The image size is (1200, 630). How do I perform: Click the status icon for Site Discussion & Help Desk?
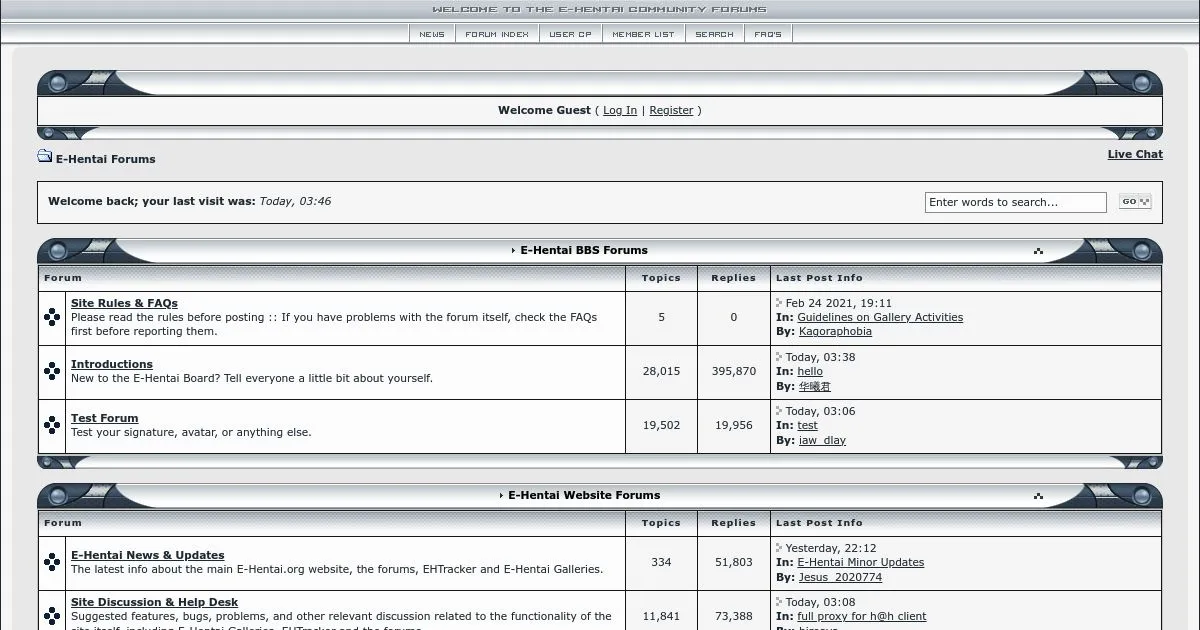click(52, 616)
